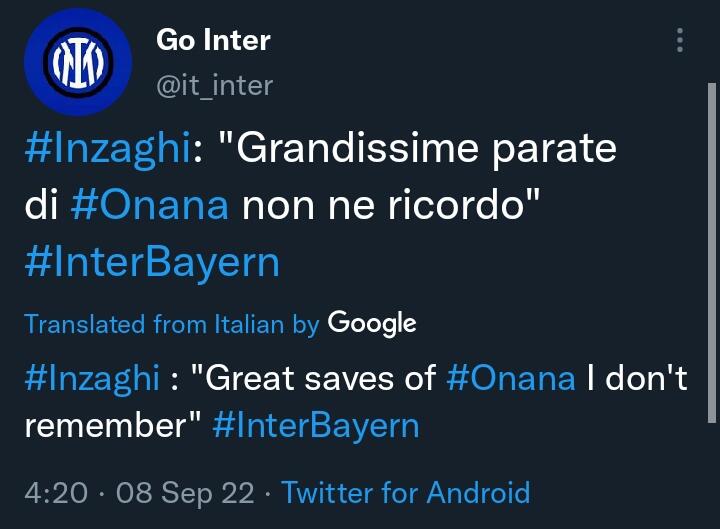The width and height of the screenshot is (720, 529).
Task: Tap the #Onana hashtag in Italian text
Action: (x=151, y=204)
